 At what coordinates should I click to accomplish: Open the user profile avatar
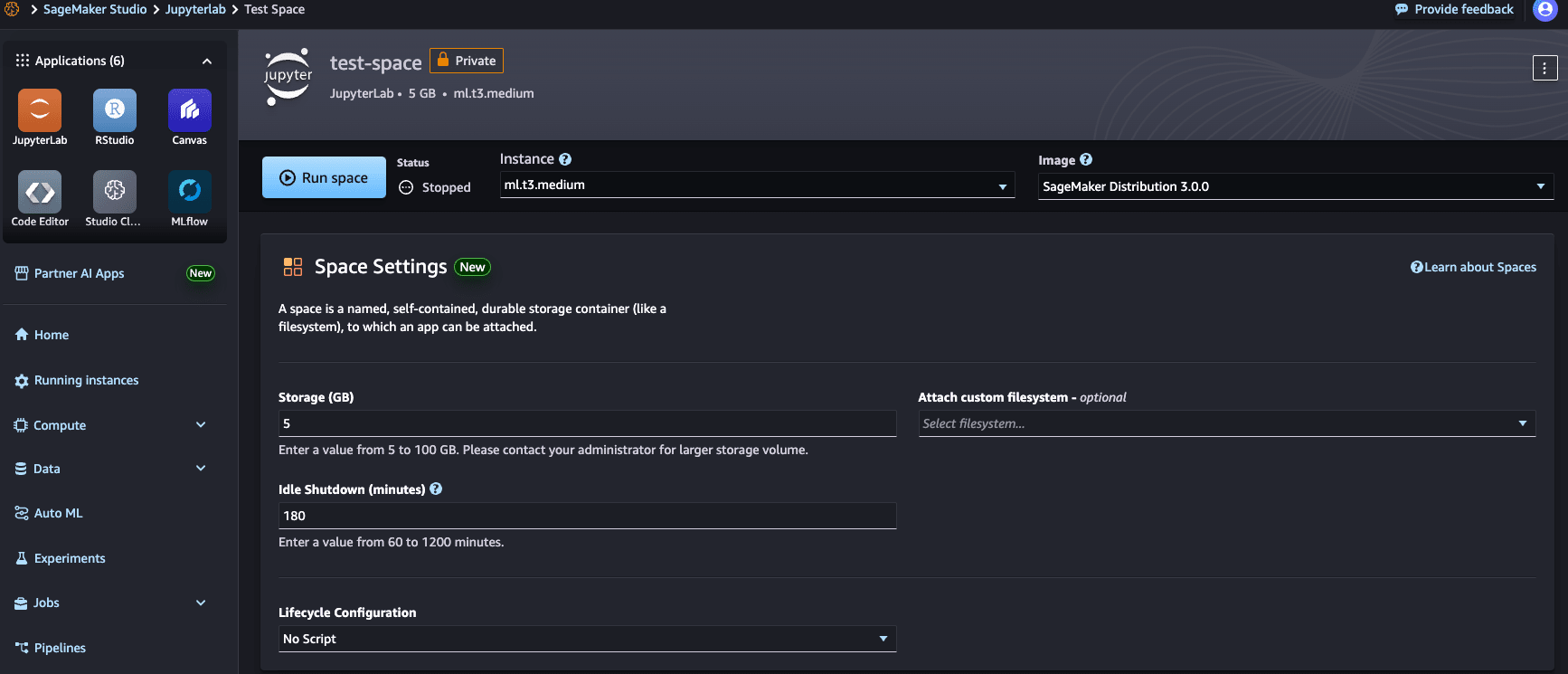point(1545,10)
